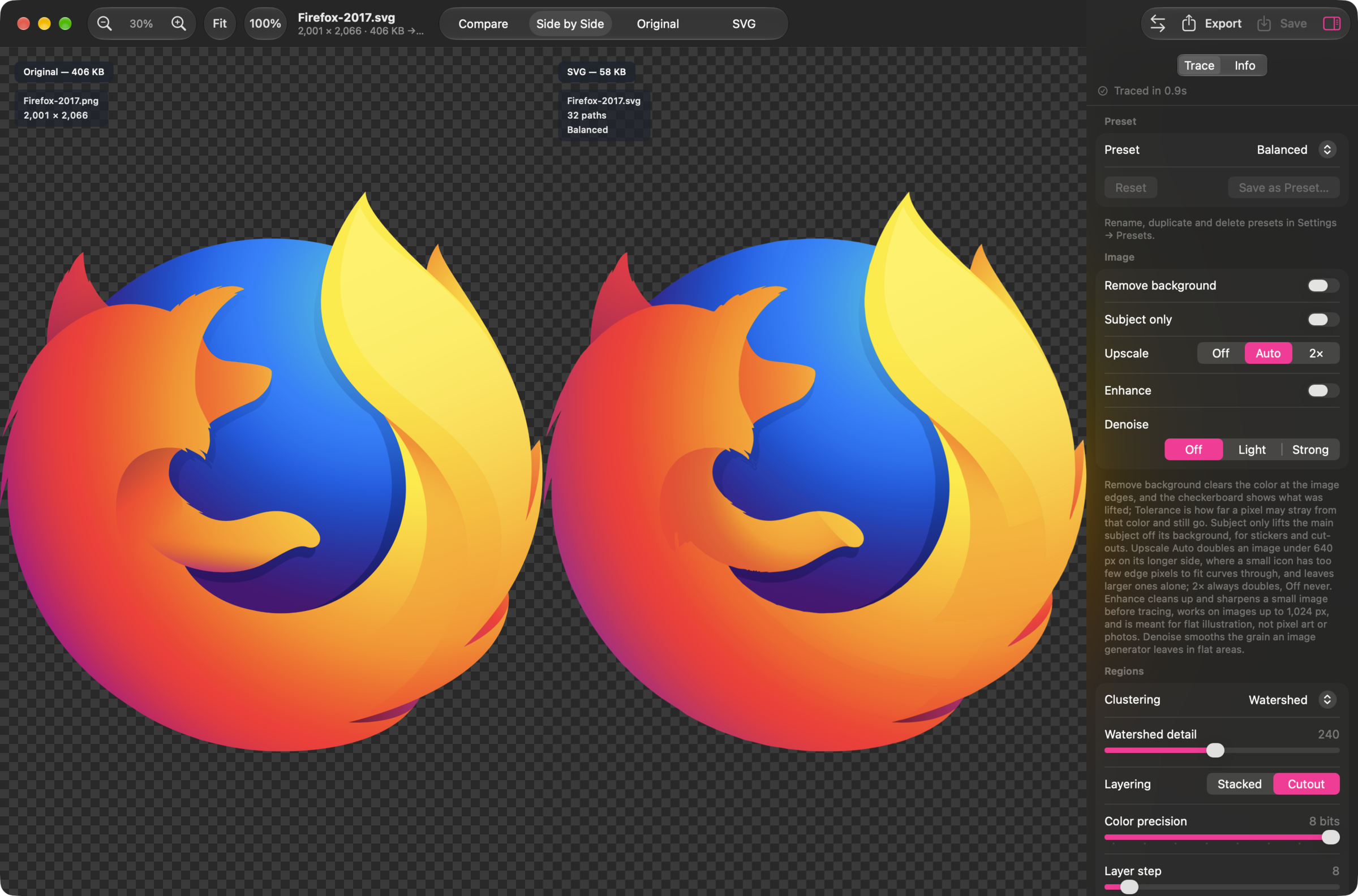1358x896 pixels.
Task: Set Upscale to Off
Action: [1221, 353]
